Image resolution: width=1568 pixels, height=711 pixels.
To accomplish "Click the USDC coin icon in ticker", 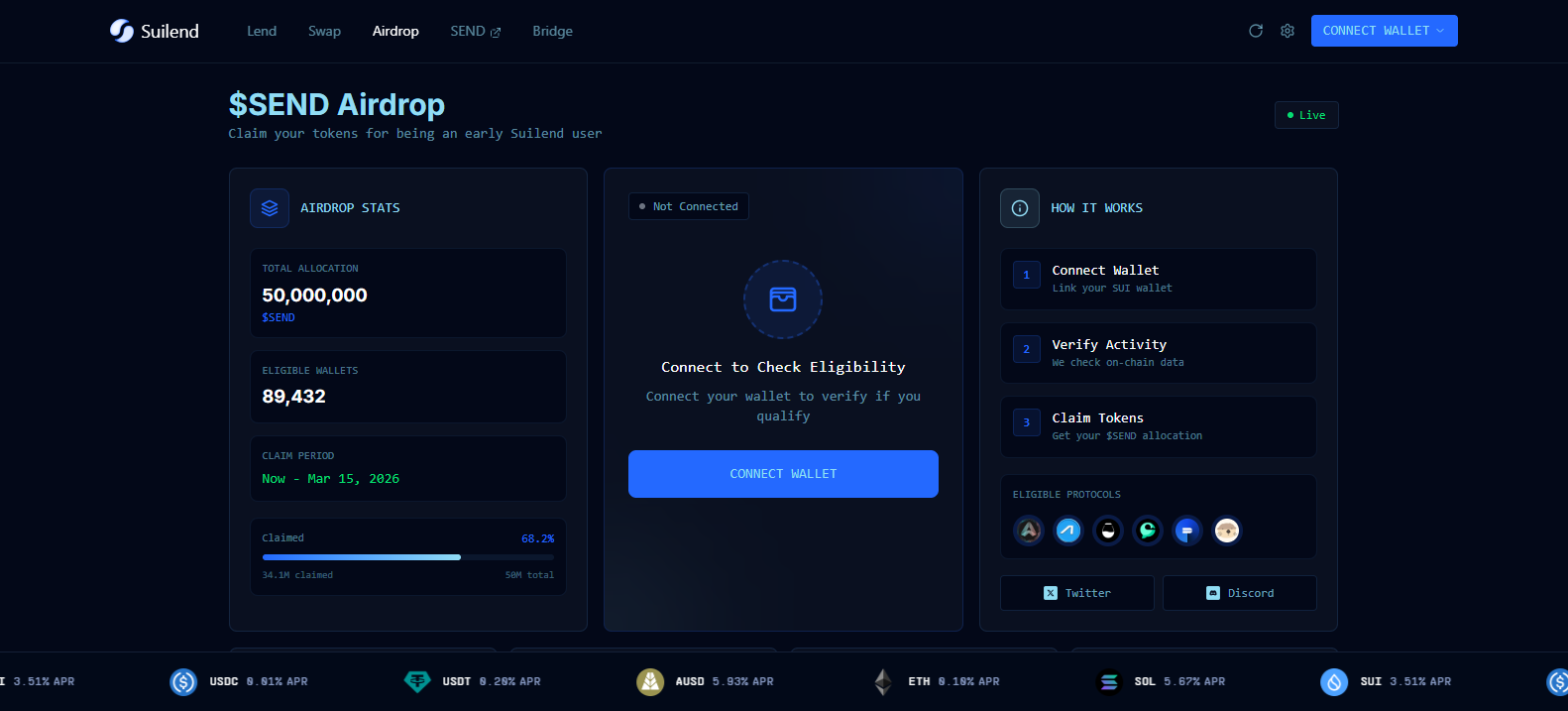I will tap(183, 682).
